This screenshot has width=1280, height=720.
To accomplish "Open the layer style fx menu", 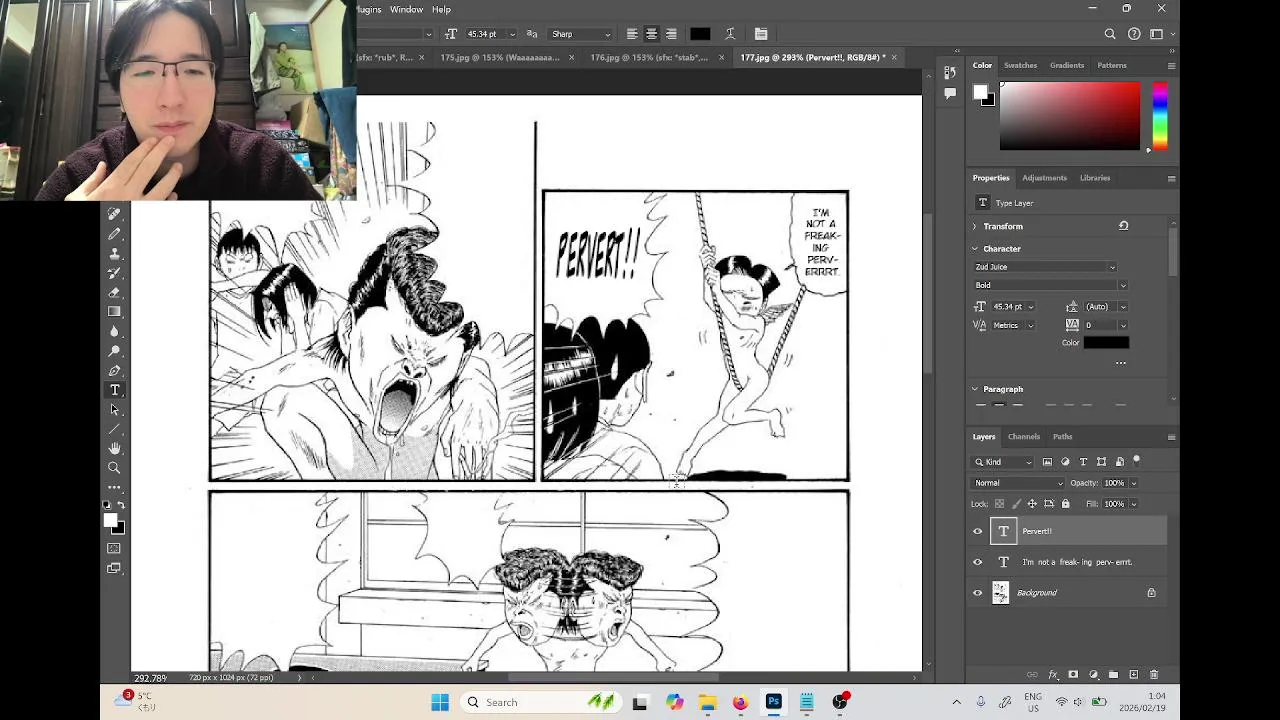I will pyautogui.click(x=1053, y=675).
